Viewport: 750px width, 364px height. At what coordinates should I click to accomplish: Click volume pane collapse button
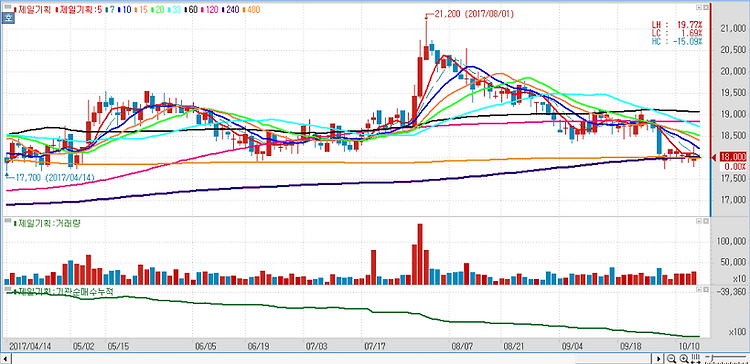(x=699, y=221)
